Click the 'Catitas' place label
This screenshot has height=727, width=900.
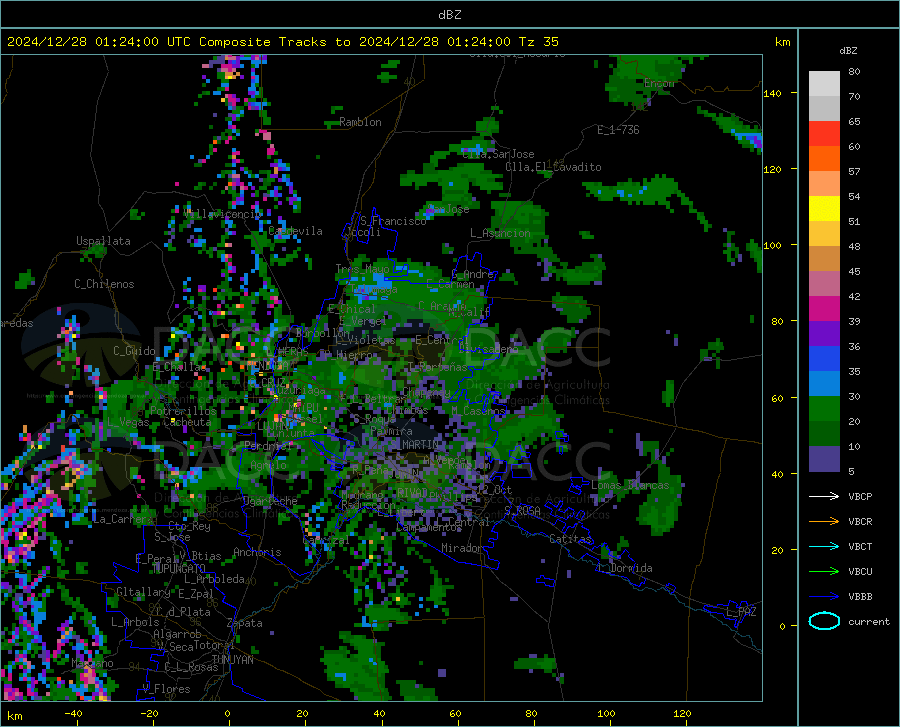pos(570,539)
